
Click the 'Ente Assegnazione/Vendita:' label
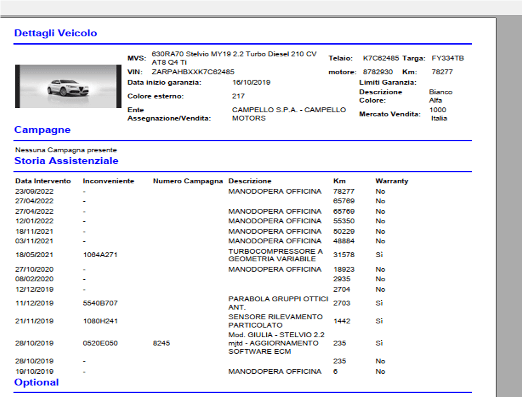169,114
